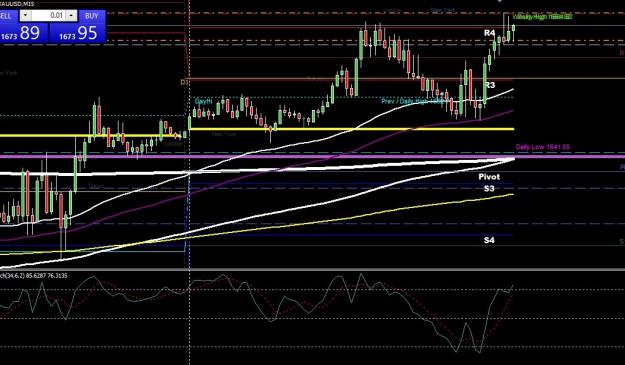Click the R3 pivot level label
Viewport: 625px width, 365px height.
(x=490, y=85)
